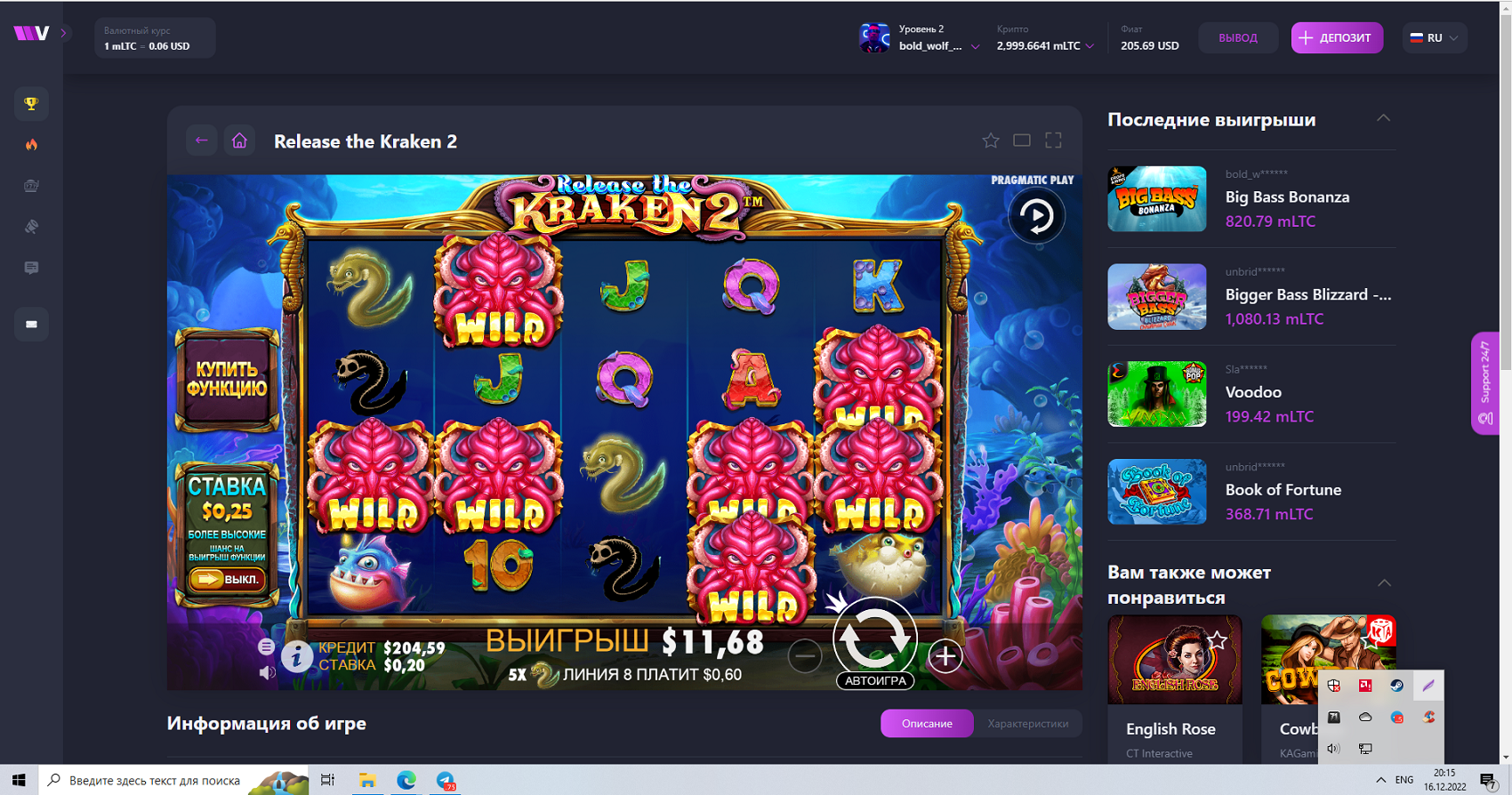Open the chat bubble sidebar icon

coord(31,268)
